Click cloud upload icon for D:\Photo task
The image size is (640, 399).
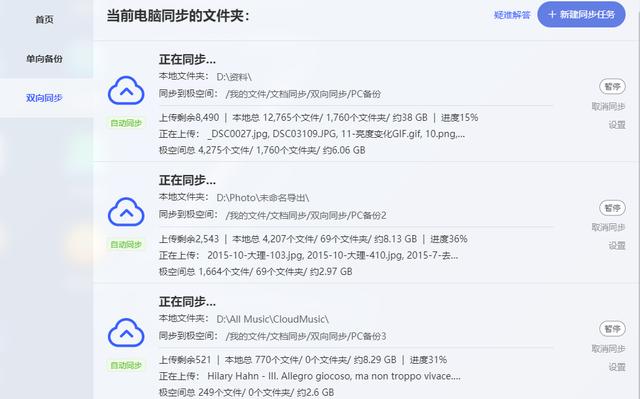[x=126, y=212]
